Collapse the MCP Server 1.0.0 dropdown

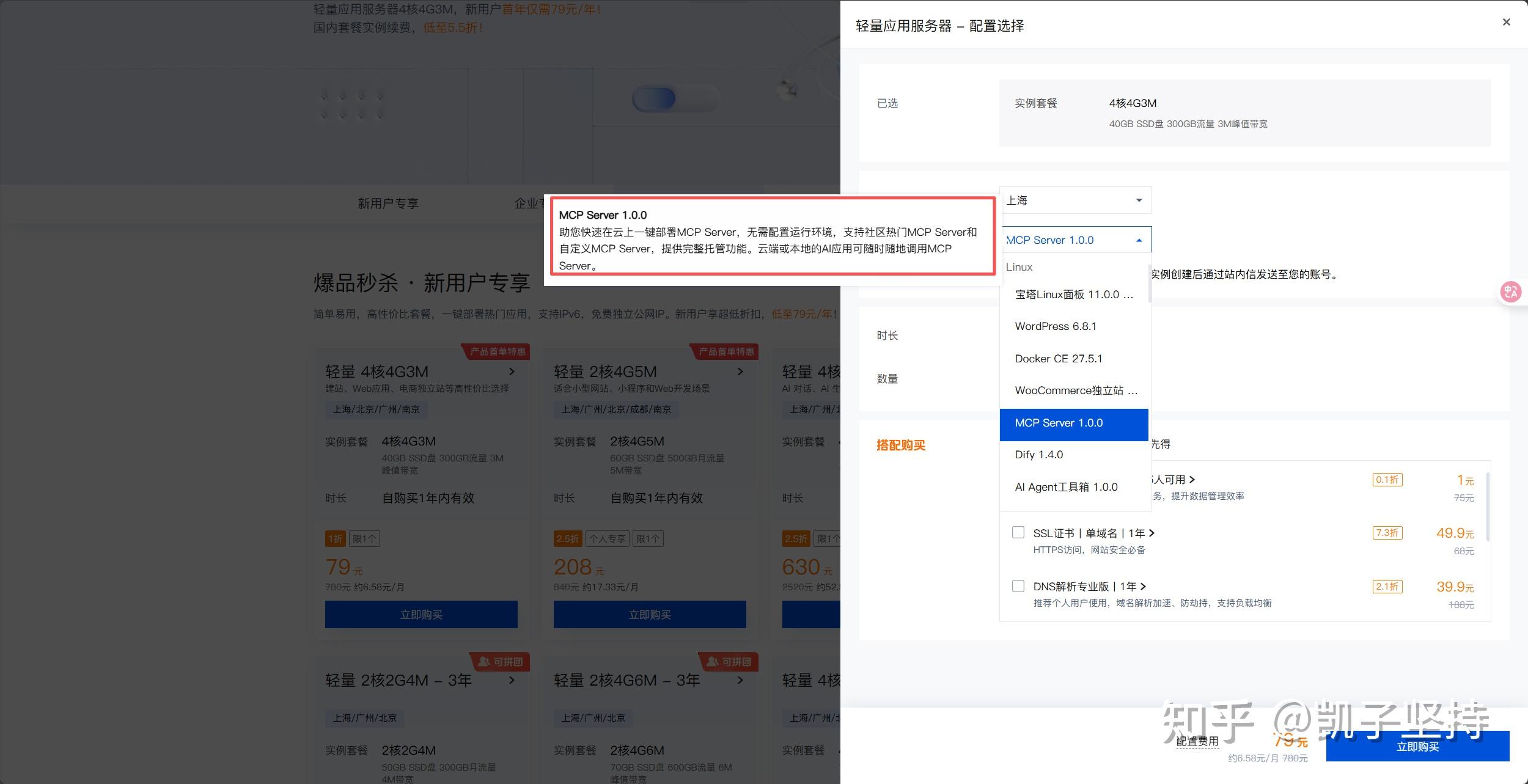pyautogui.click(x=1139, y=240)
